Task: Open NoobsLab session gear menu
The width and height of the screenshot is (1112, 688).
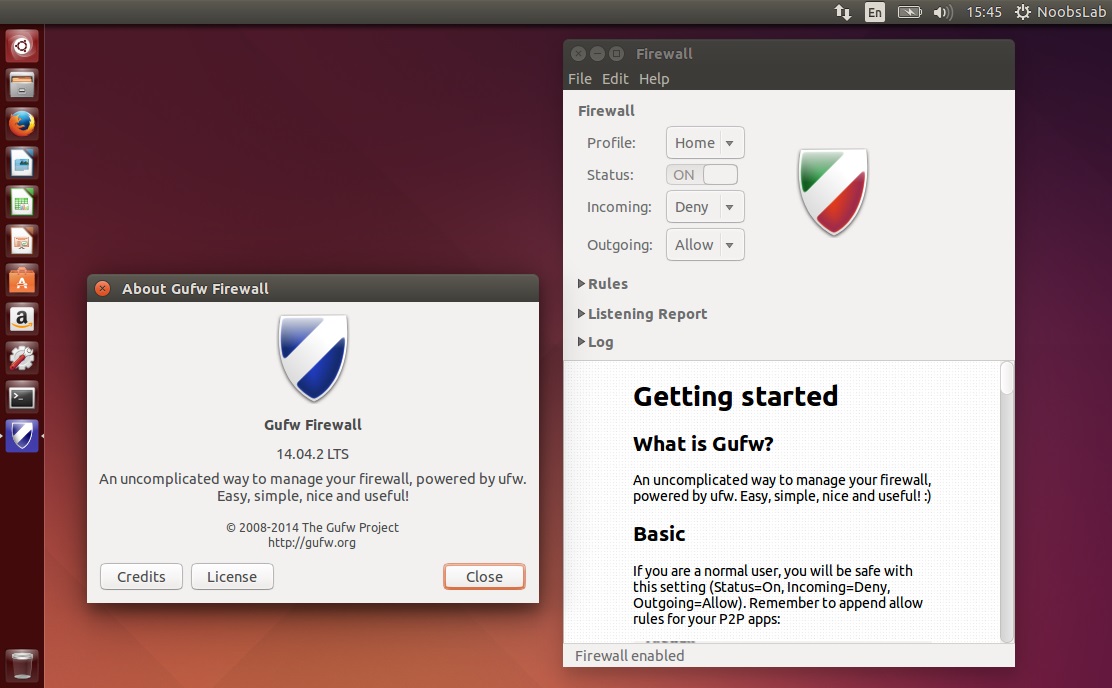Action: pyautogui.click(x=1060, y=12)
